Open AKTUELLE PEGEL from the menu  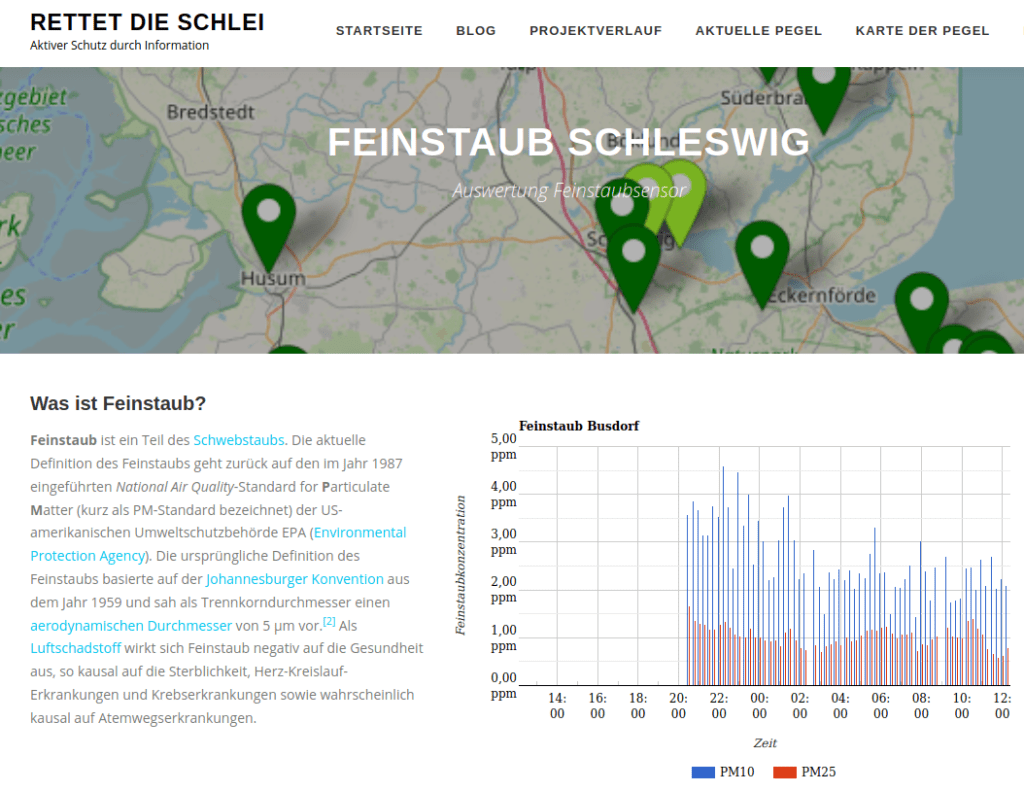[758, 31]
